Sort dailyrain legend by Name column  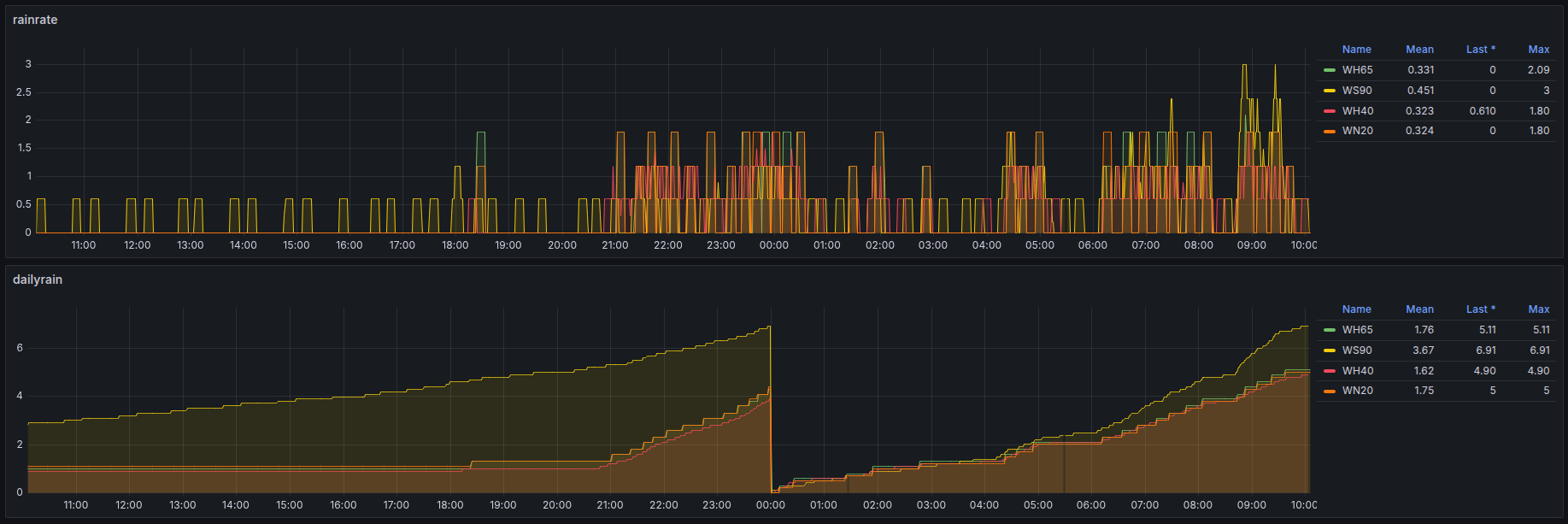coord(1356,309)
